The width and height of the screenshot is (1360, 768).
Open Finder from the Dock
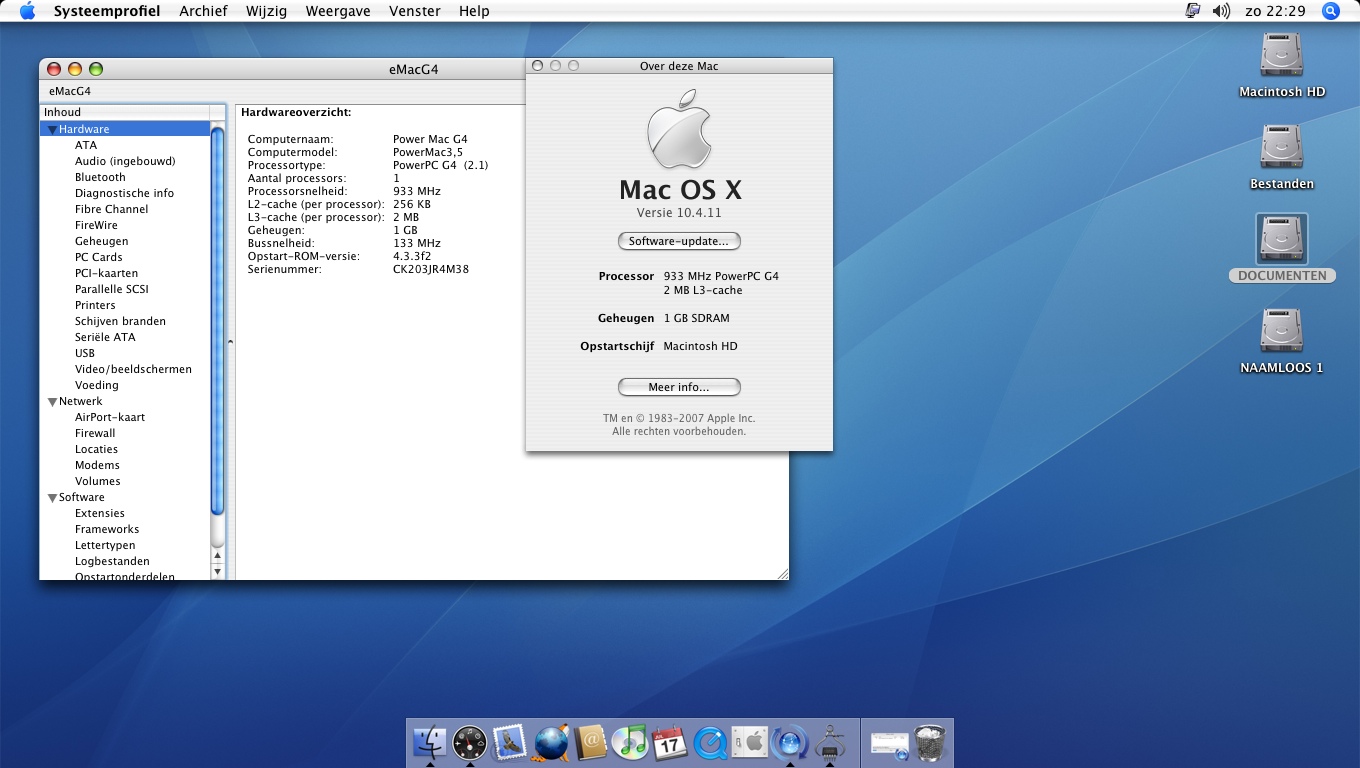[429, 743]
